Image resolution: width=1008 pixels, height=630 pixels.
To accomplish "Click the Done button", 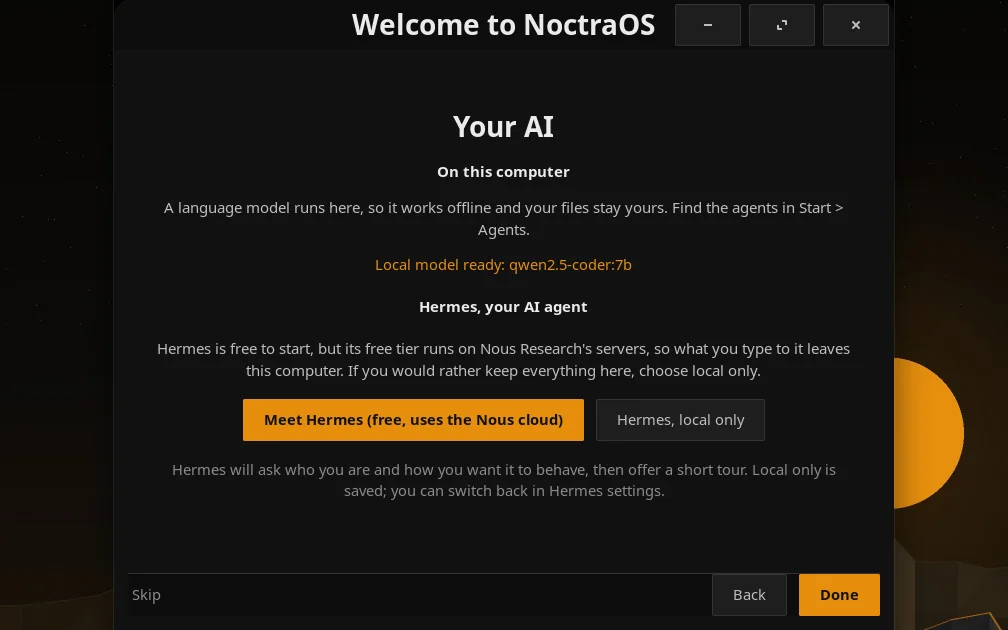I will point(839,595).
